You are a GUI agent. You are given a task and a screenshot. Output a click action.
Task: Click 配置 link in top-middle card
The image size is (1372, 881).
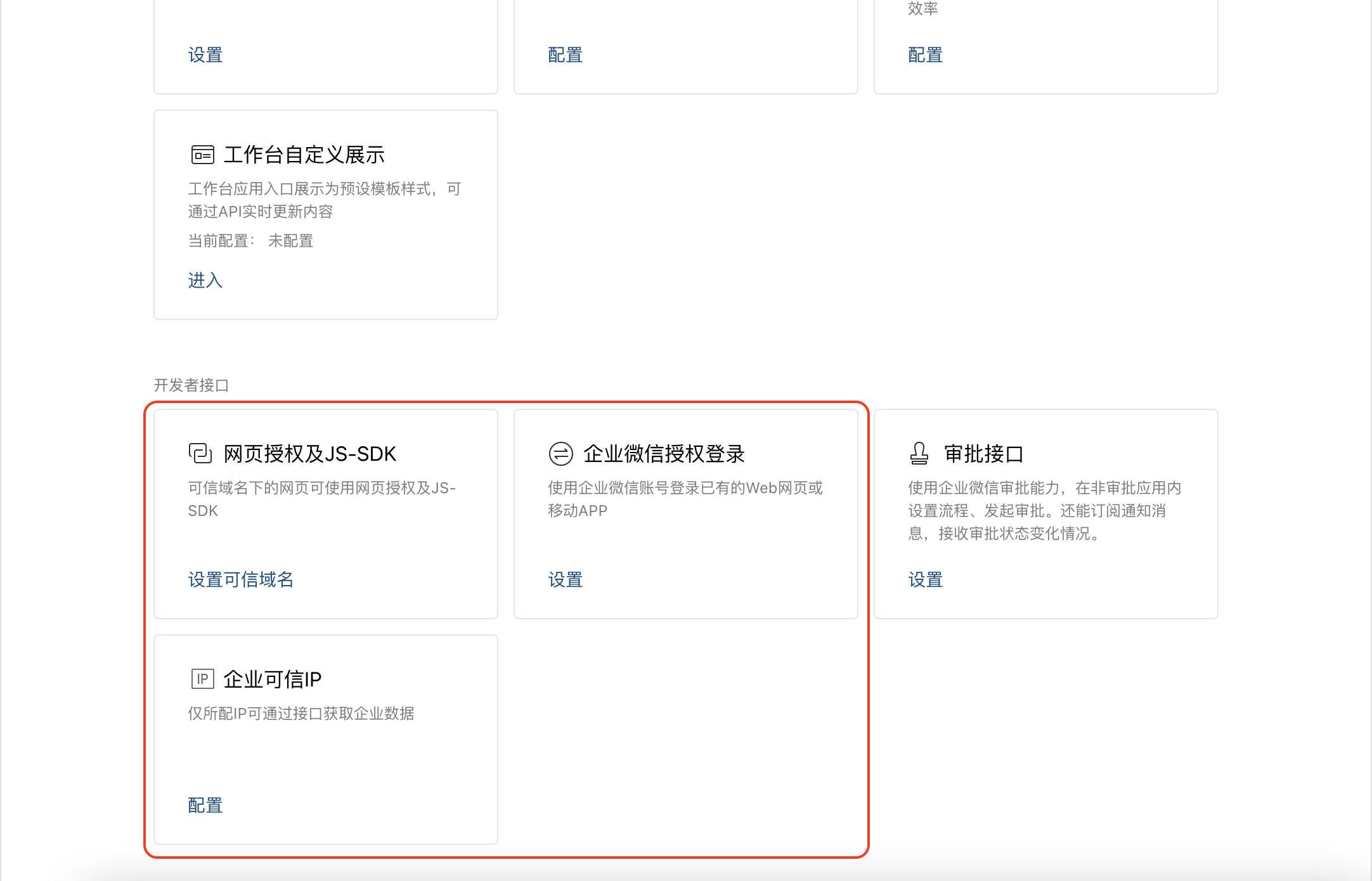[566, 55]
